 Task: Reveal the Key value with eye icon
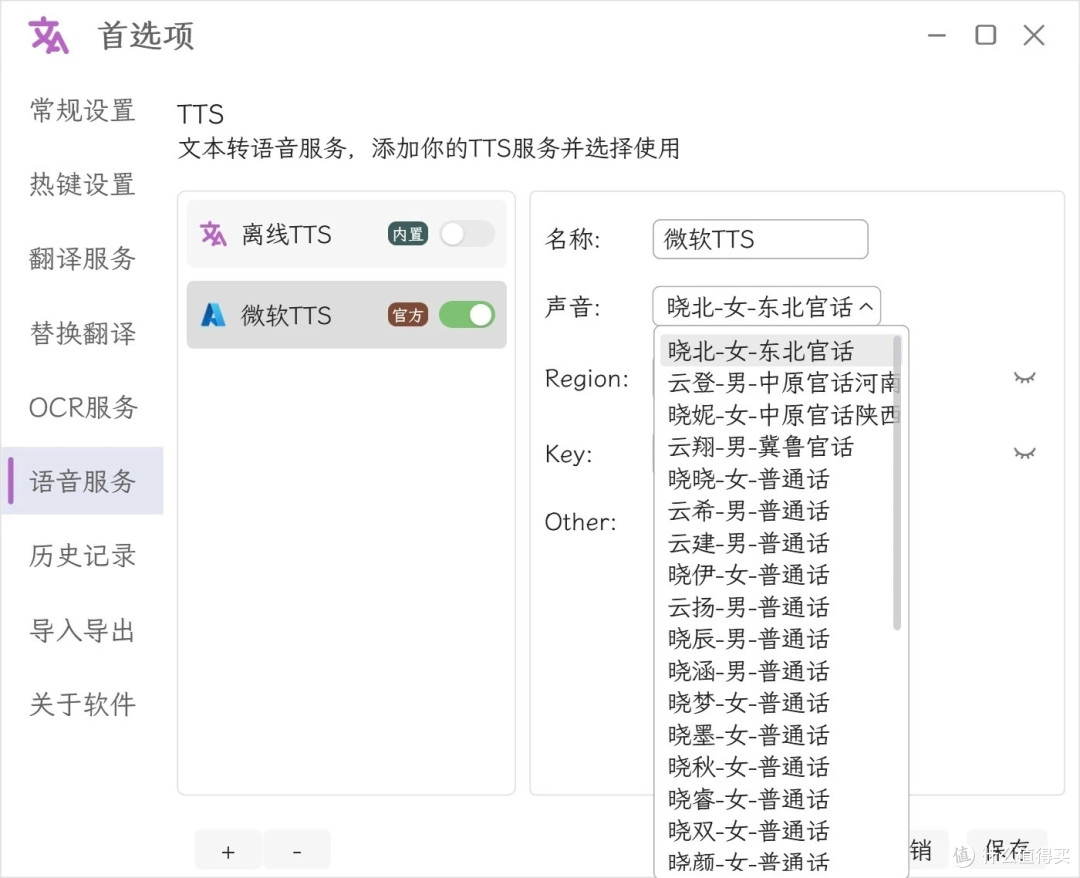(x=1024, y=452)
